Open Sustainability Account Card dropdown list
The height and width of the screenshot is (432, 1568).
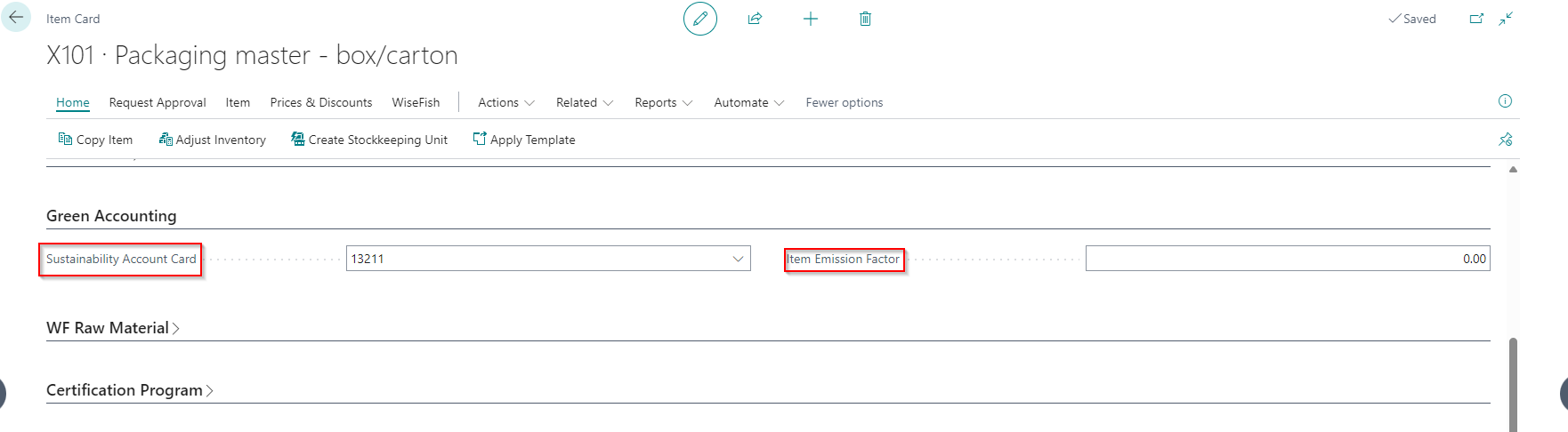click(x=738, y=259)
